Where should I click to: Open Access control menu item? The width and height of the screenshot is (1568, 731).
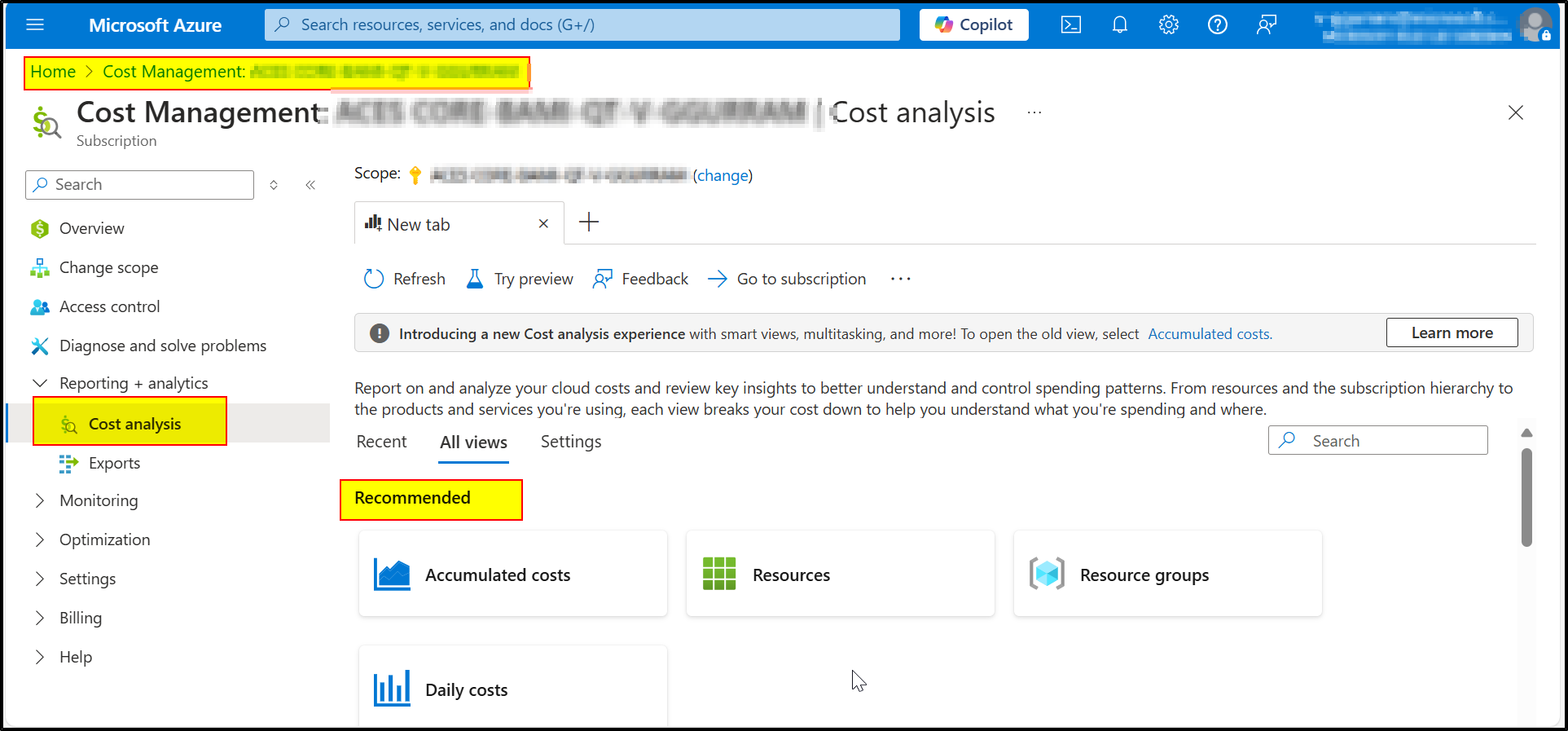(x=109, y=307)
